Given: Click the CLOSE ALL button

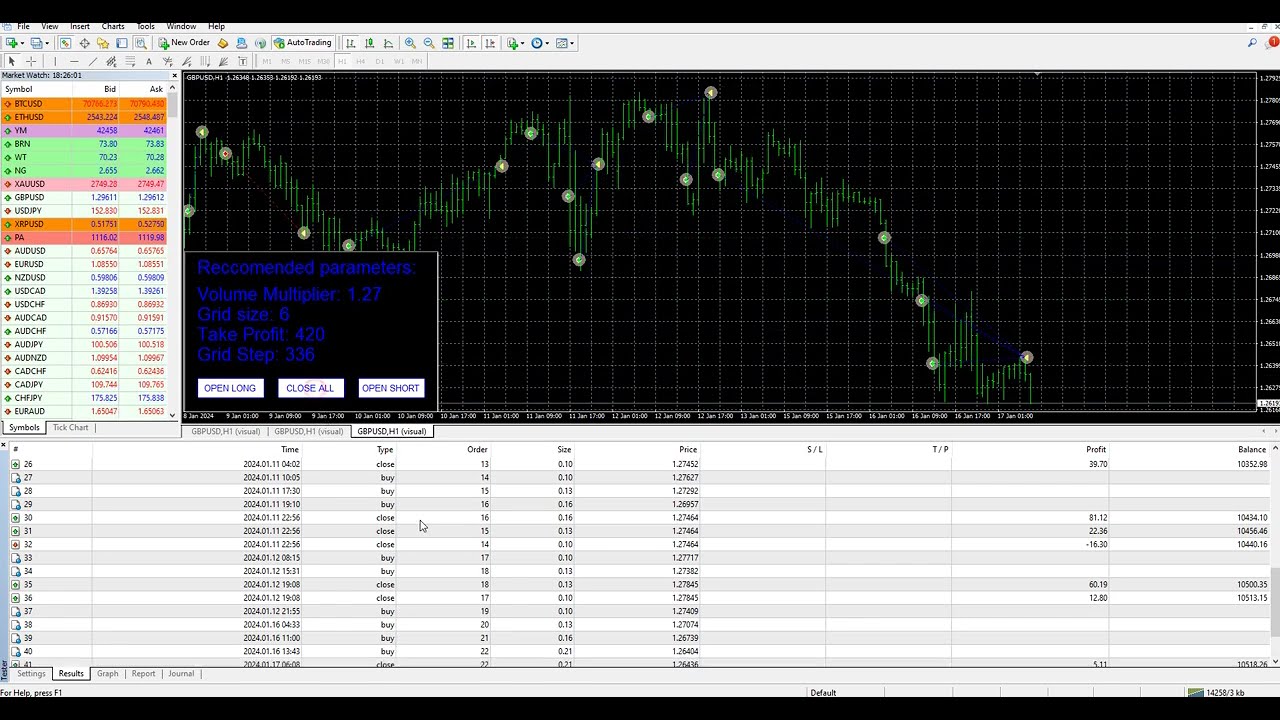Looking at the screenshot, I should (x=310, y=388).
